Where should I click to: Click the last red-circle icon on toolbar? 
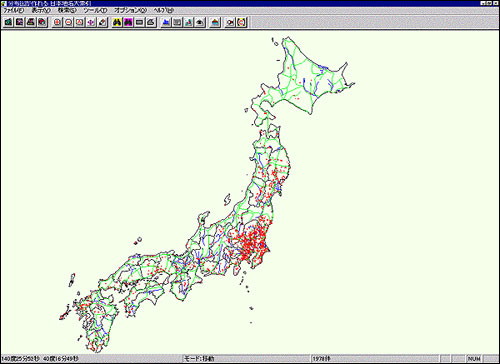tap(242, 22)
